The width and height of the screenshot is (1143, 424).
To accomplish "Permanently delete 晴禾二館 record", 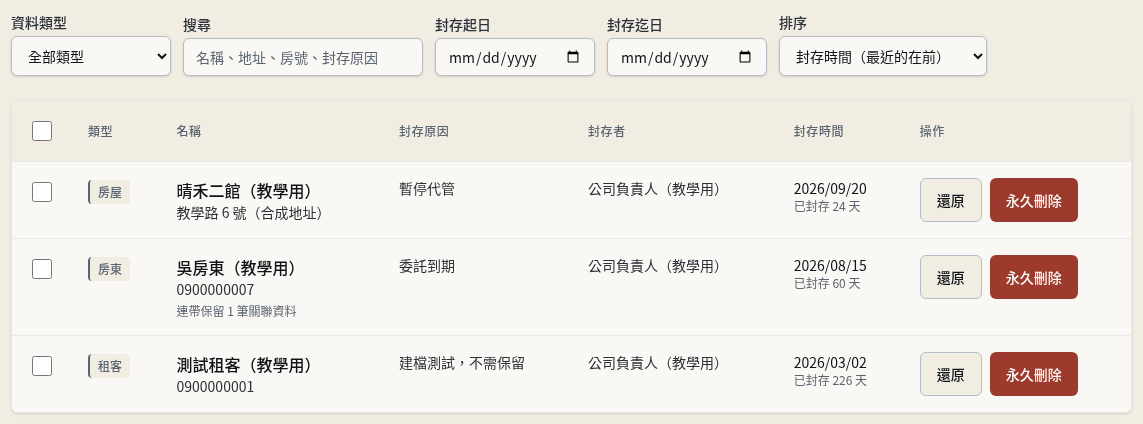I will click(x=1034, y=200).
